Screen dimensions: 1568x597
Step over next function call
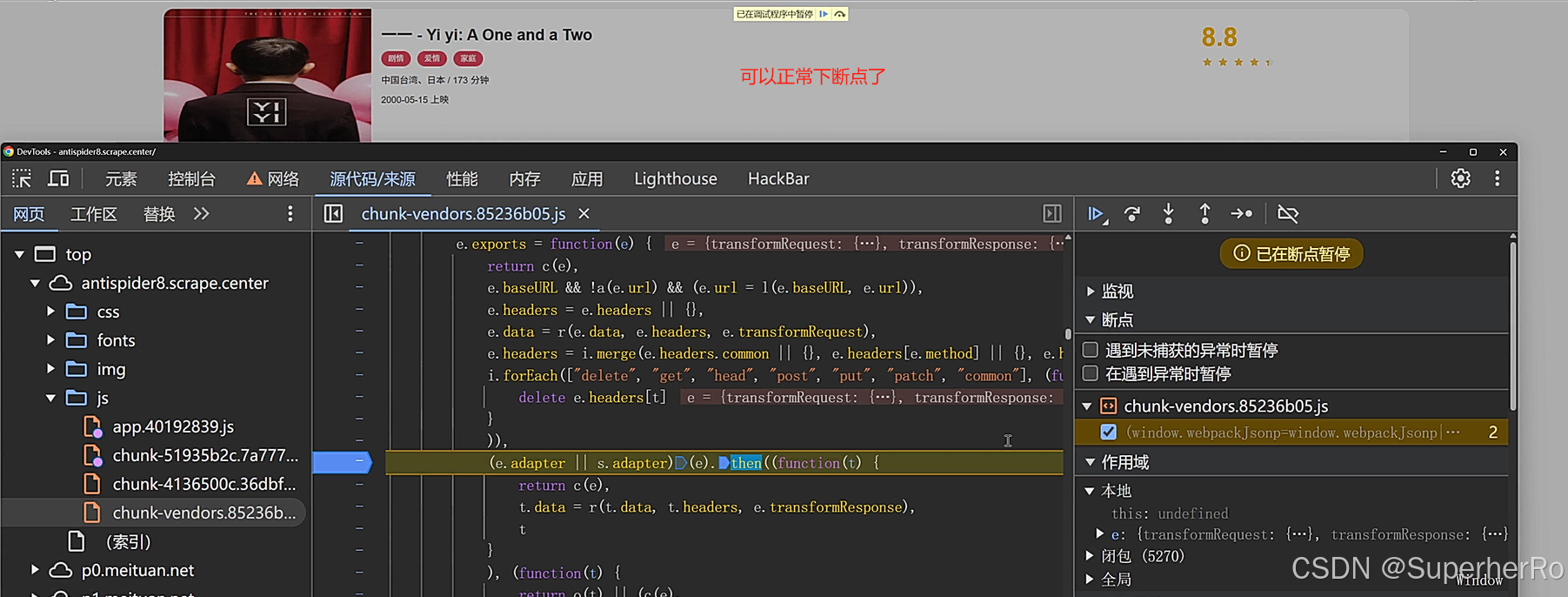click(x=1132, y=214)
